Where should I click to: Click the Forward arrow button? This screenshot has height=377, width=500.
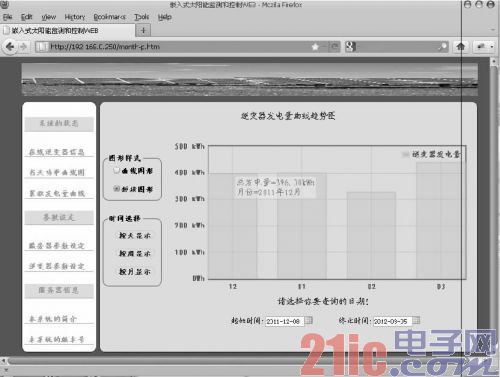pyautogui.click(x=23, y=47)
